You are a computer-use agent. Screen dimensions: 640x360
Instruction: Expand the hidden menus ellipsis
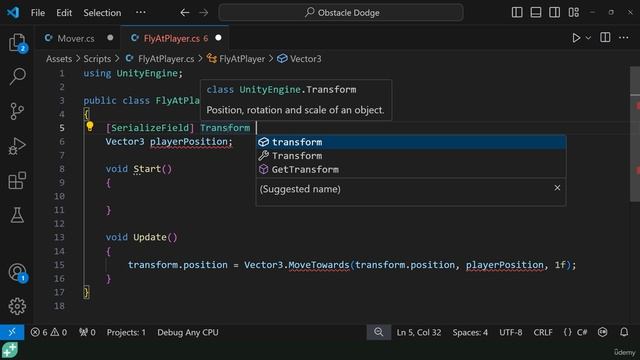(141, 12)
